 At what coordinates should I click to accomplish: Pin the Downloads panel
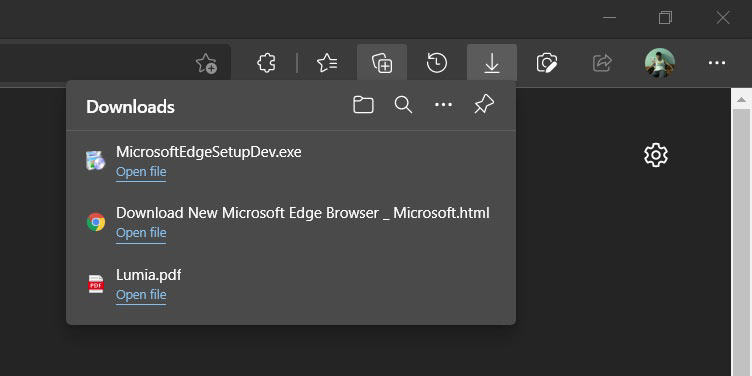pos(484,104)
